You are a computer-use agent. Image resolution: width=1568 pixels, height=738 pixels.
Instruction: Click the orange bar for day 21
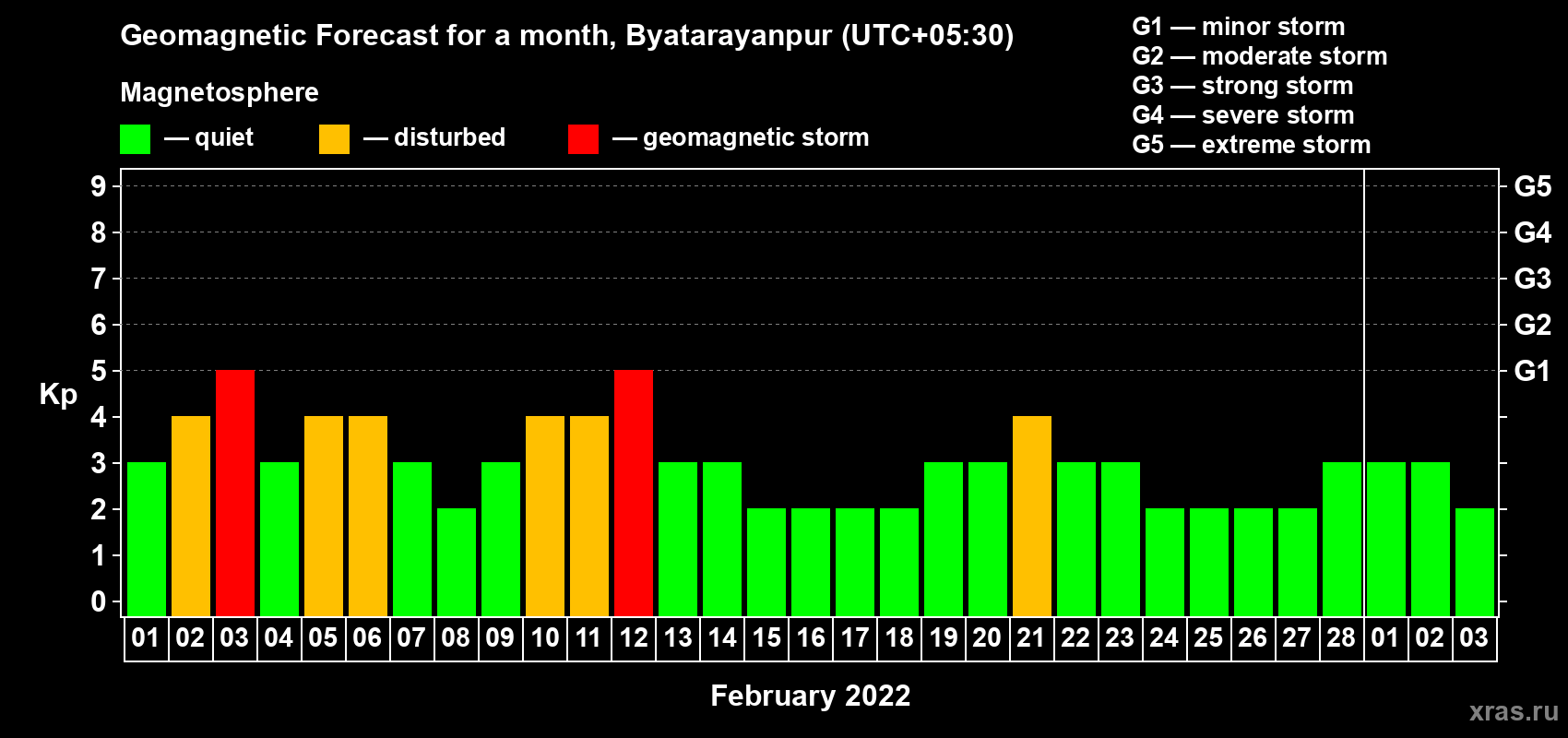1032,516
